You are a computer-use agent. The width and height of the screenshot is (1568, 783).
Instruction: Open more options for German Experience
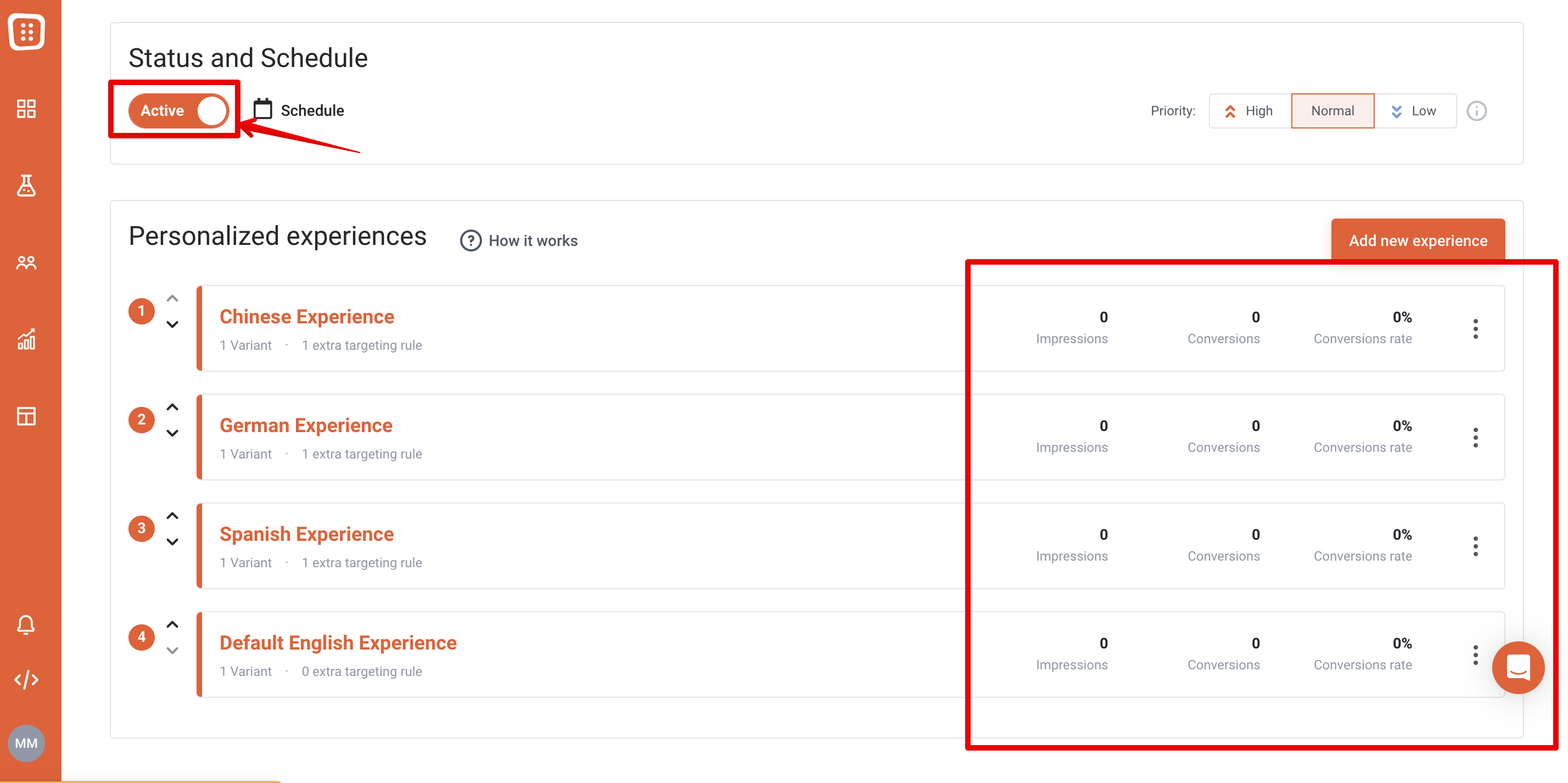coord(1475,438)
